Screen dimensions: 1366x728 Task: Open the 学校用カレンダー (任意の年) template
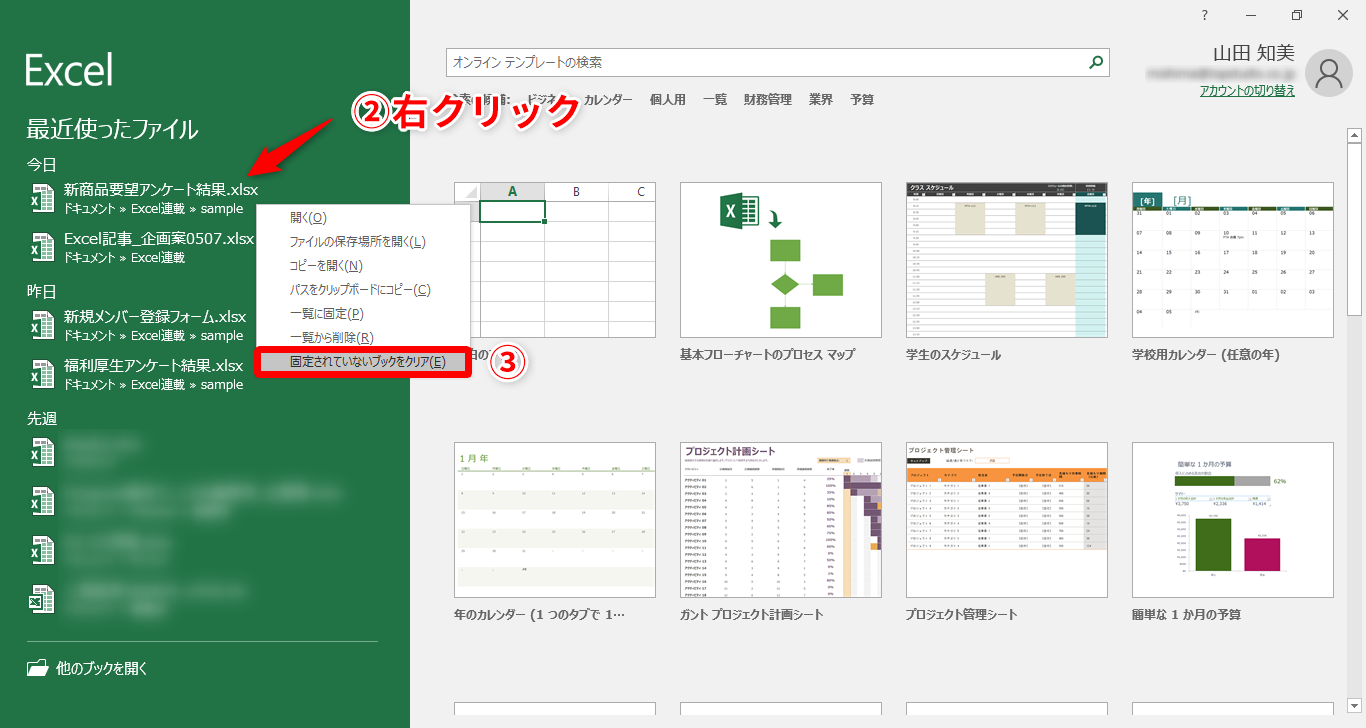pos(1233,260)
